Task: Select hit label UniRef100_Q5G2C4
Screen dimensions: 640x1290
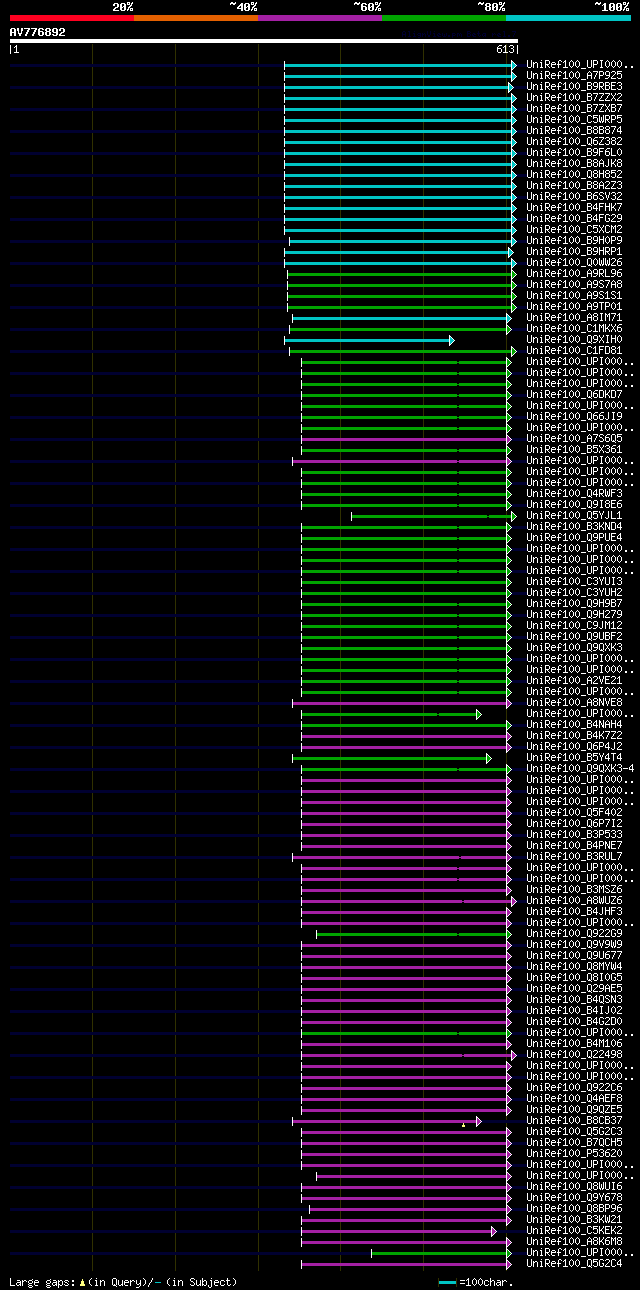Action: [574, 1263]
